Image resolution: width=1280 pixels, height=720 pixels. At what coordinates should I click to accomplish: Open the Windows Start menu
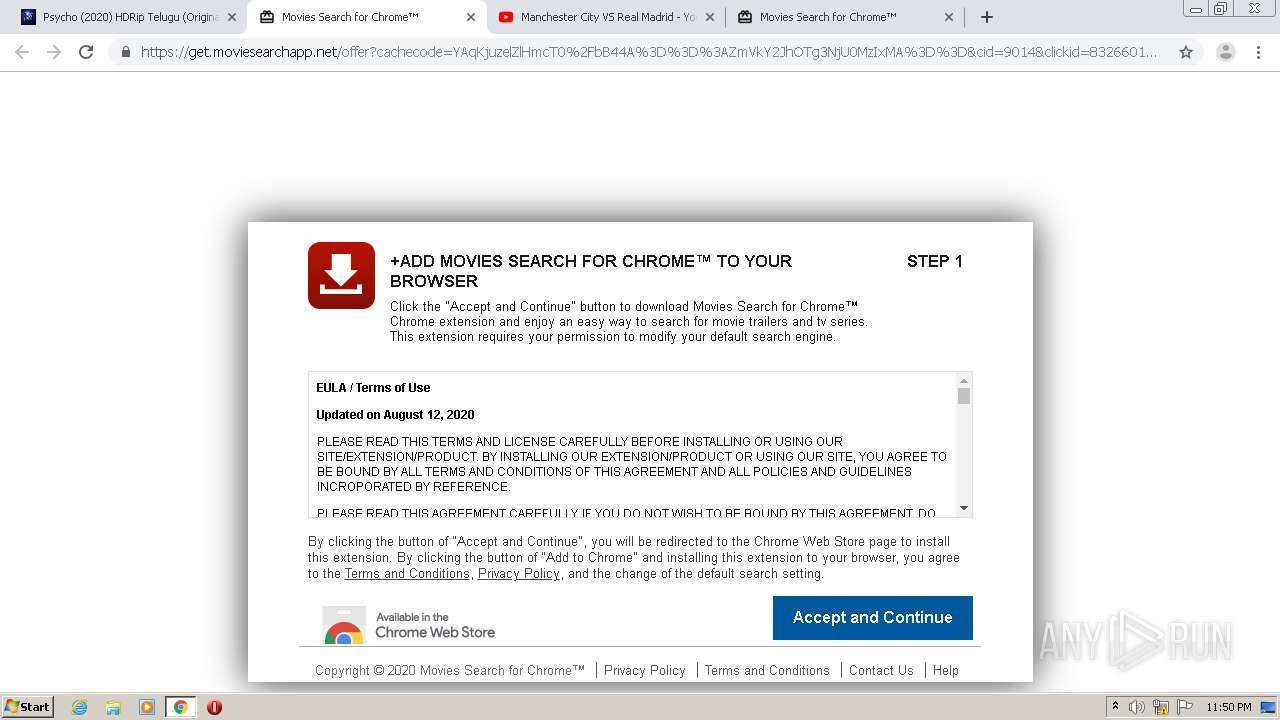(28, 707)
